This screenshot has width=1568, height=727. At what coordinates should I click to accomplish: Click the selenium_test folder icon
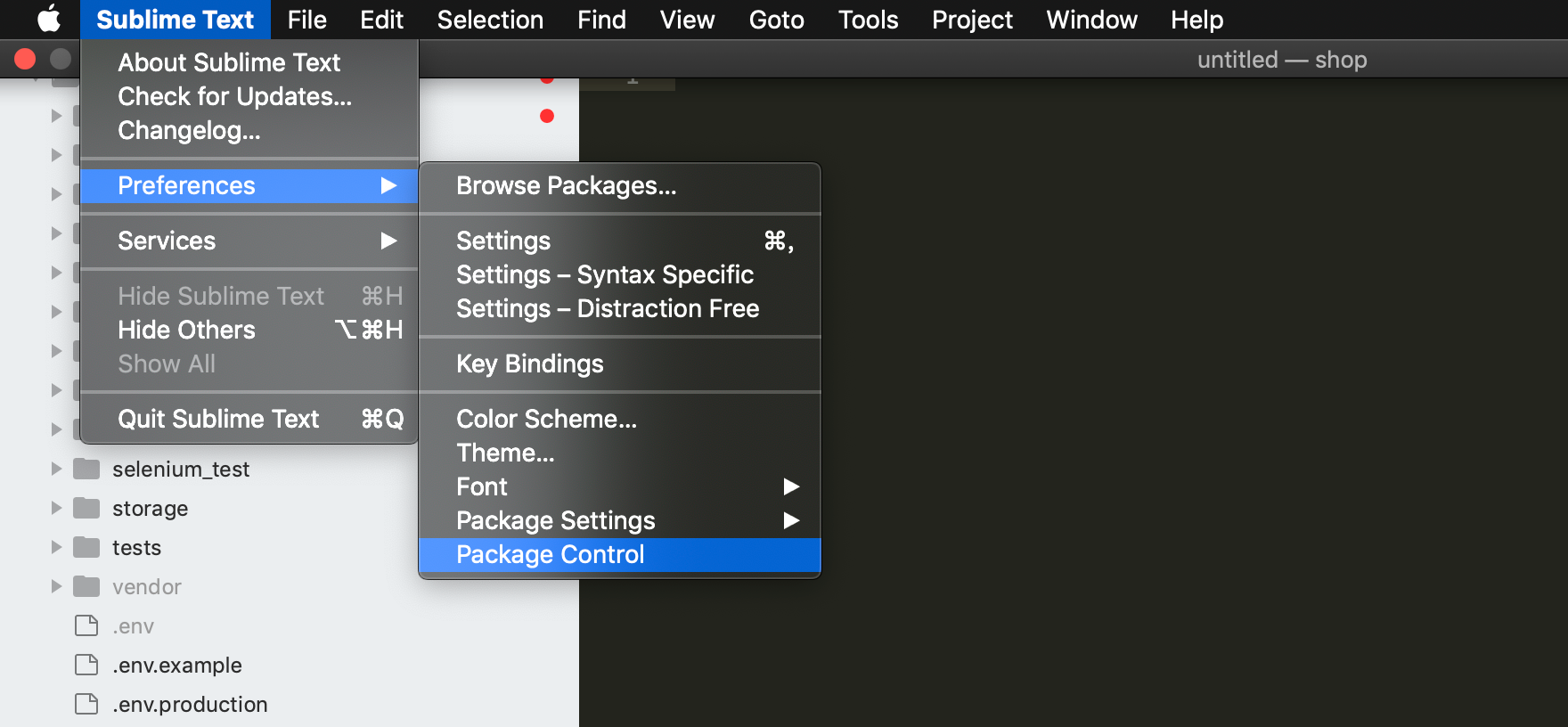point(86,469)
